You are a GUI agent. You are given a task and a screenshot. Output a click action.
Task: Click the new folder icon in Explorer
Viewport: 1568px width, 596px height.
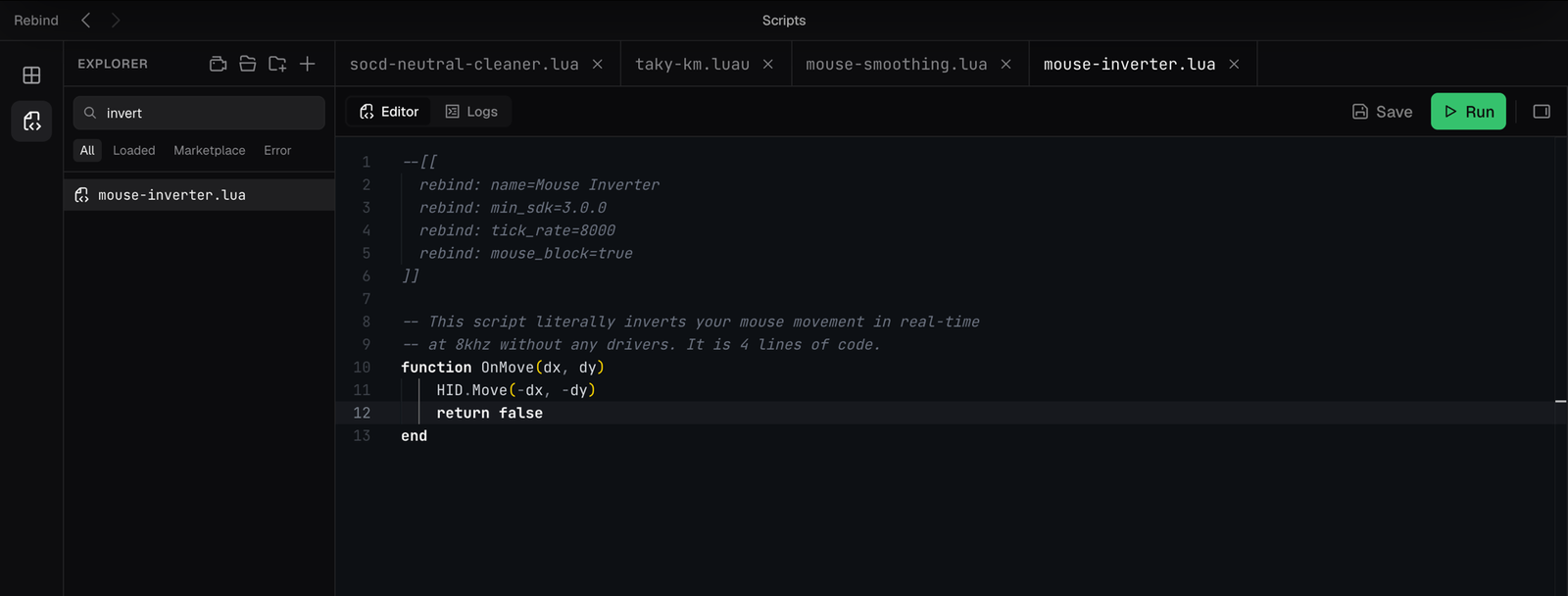tap(277, 64)
